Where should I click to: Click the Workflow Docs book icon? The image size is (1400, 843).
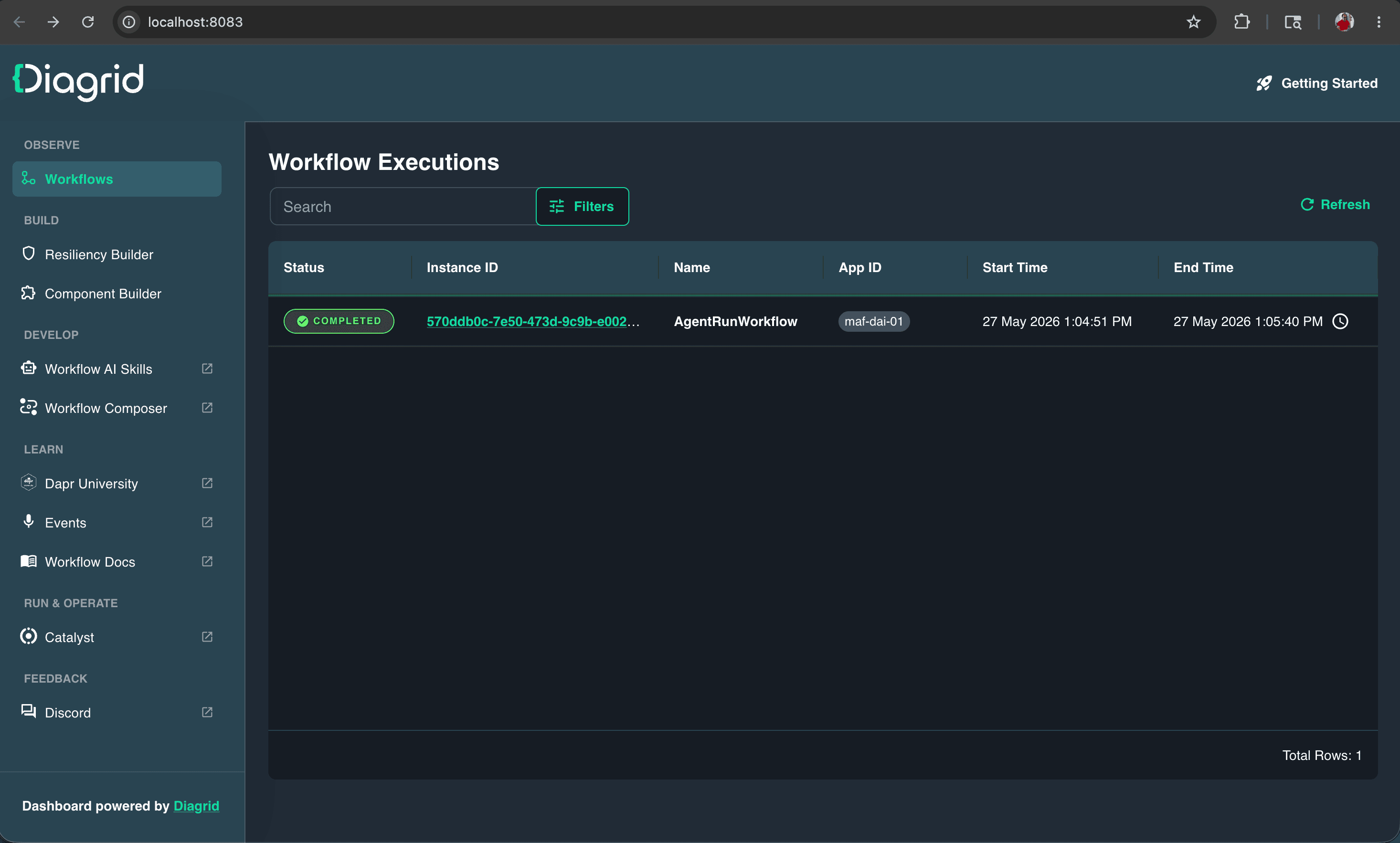pyautogui.click(x=28, y=561)
